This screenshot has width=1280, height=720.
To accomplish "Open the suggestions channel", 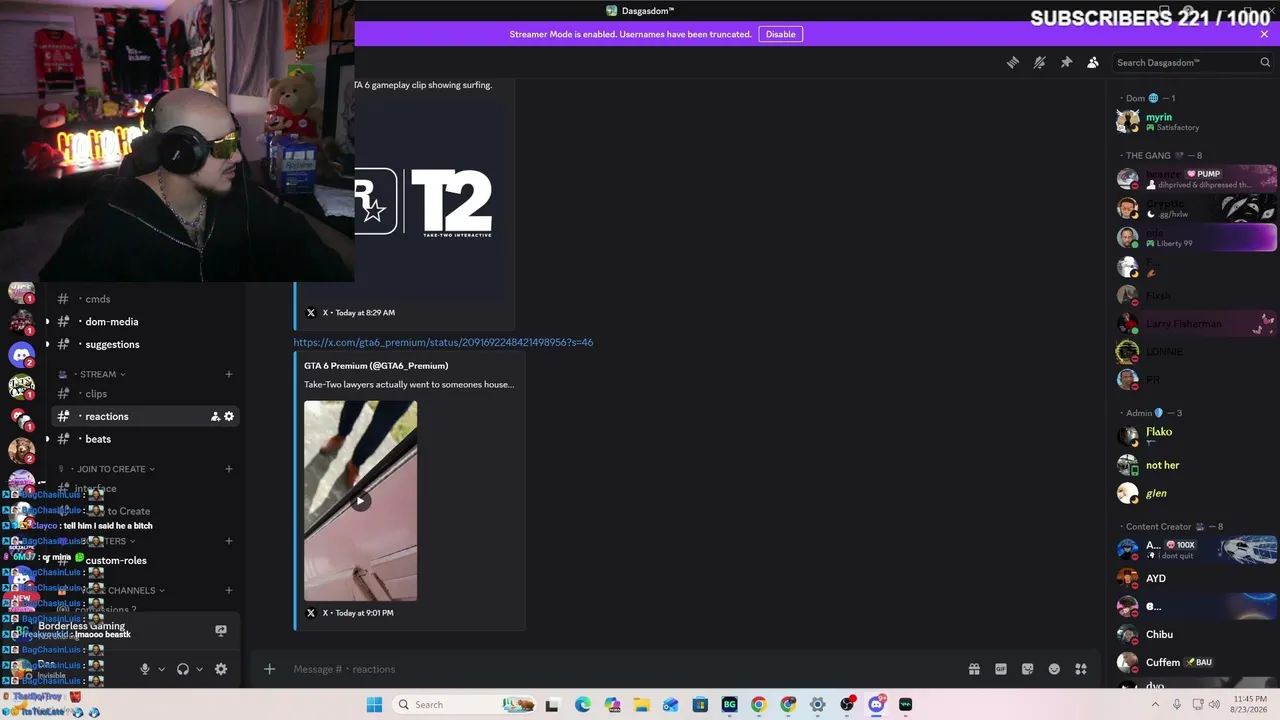I will [x=112, y=344].
